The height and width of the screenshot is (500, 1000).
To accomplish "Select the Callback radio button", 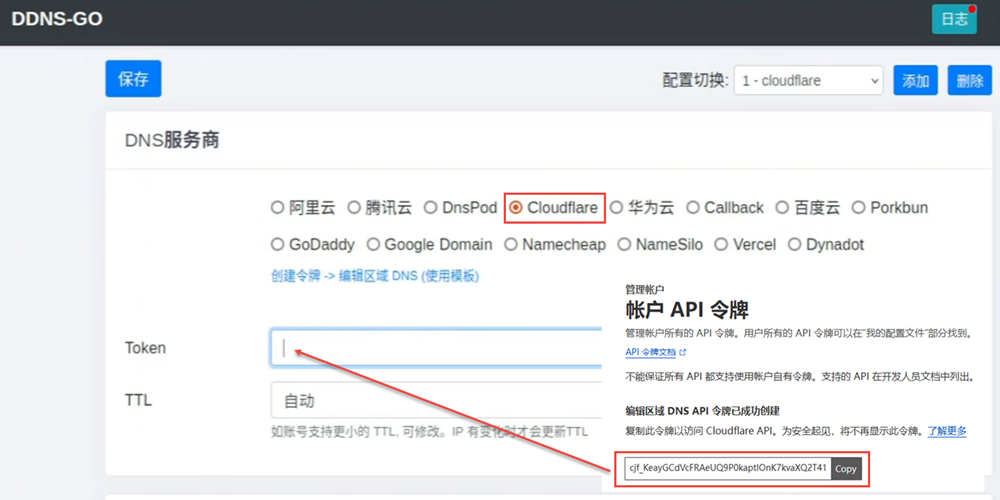I will (693, 208).
